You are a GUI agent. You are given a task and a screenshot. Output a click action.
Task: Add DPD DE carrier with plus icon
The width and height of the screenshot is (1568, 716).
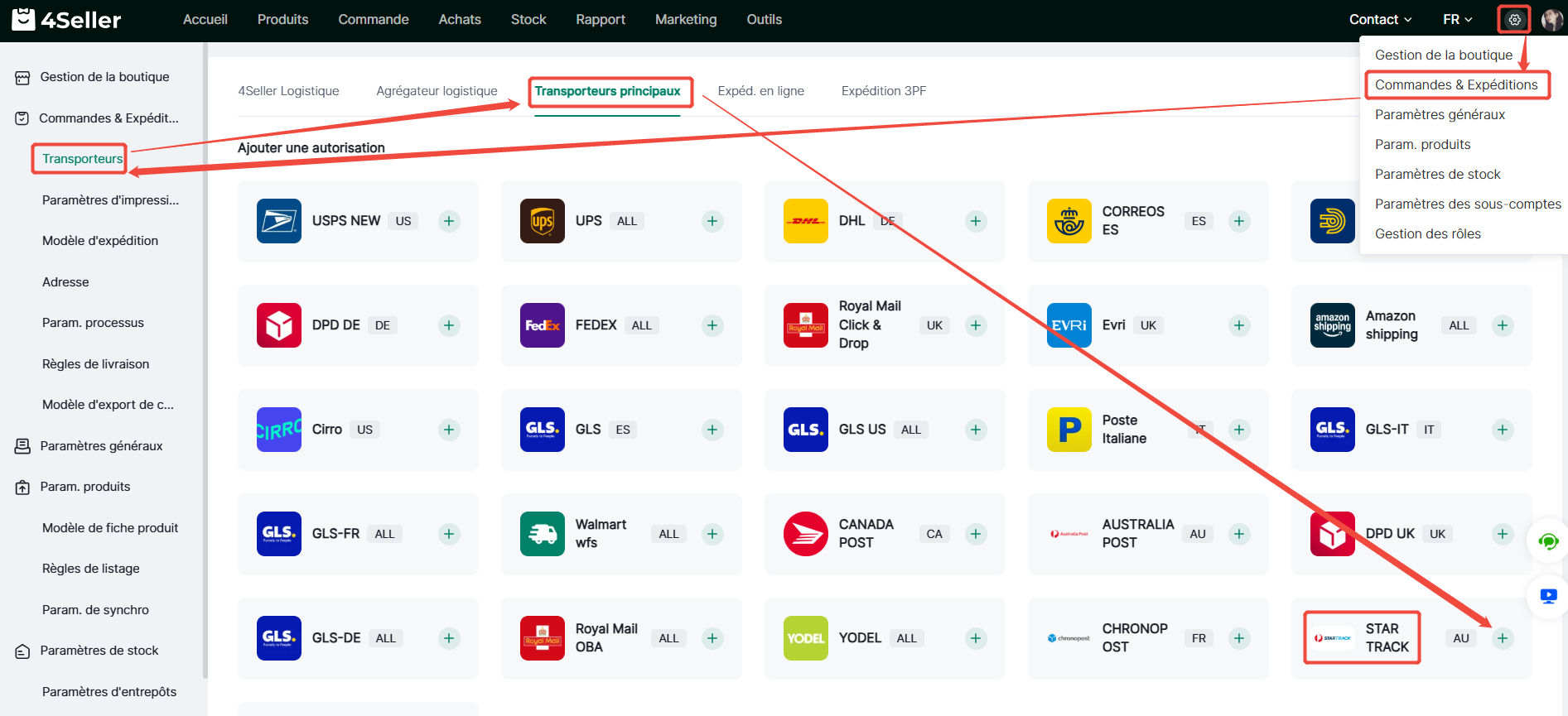[x=449, y=325]
